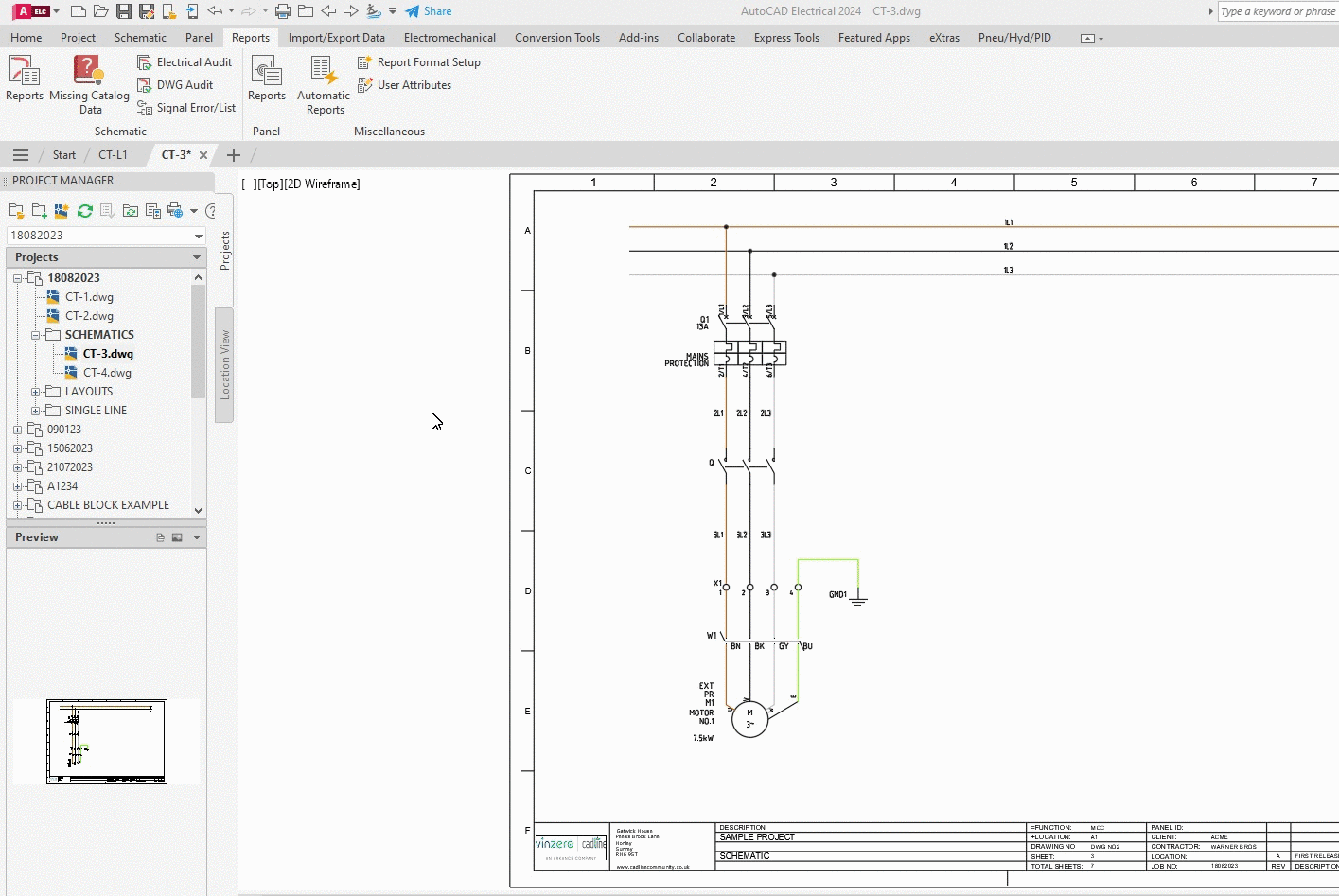Viewport: 1339px width, 896px height.
Task: Switch to the Start file tab
Action: pyautogui.click(x=64, y=155)
